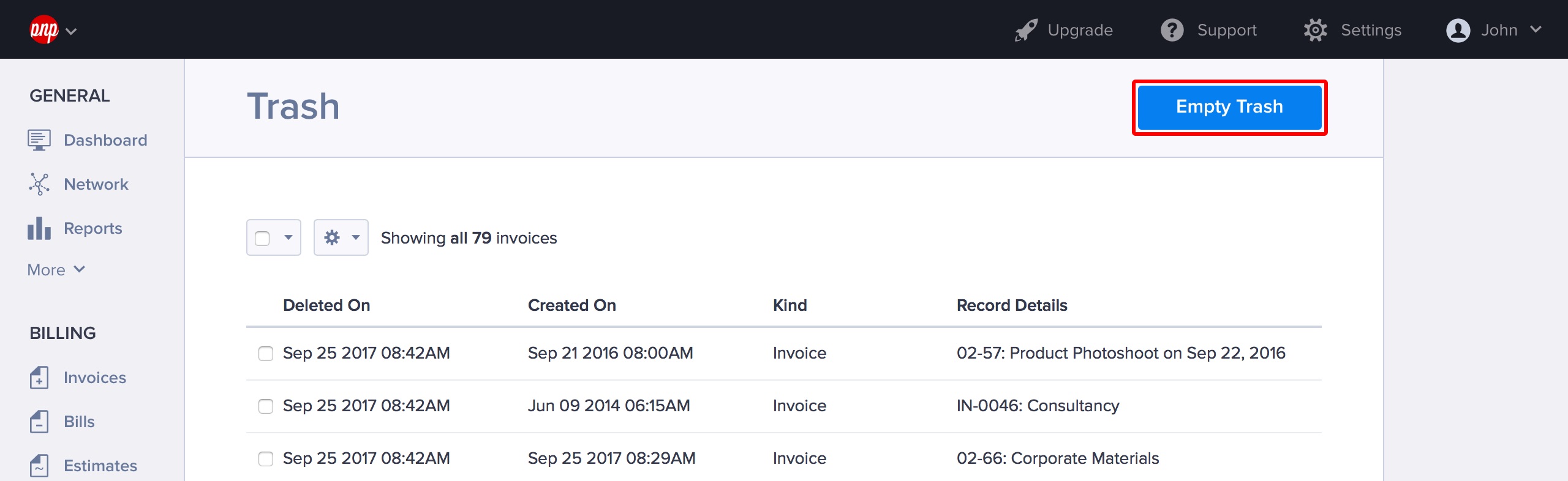This screenshot has width=1568, height=481.
Task: Sort by the Deleted On column header
Action: point(326,305)
